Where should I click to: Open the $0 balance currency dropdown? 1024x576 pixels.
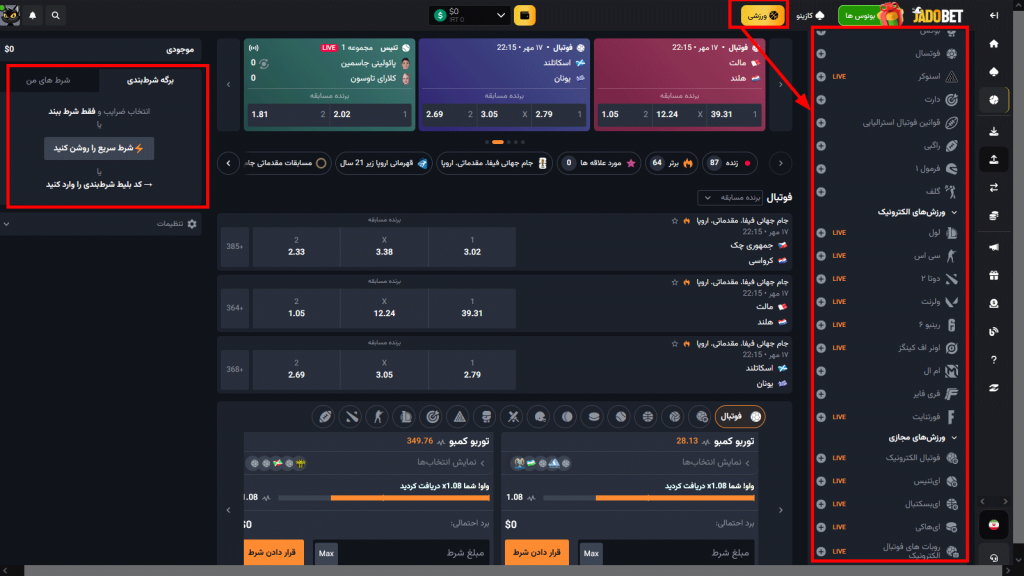pyautogui.click(x=470, y=16)
